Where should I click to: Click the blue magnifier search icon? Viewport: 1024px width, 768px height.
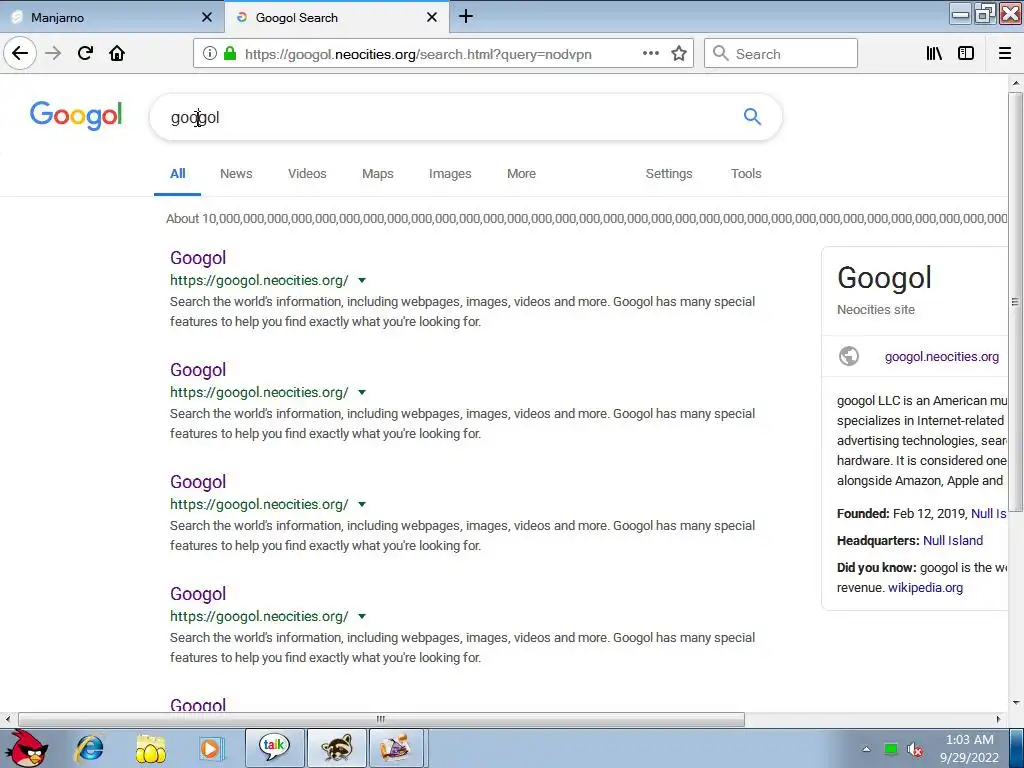click(x=752, y=117)
